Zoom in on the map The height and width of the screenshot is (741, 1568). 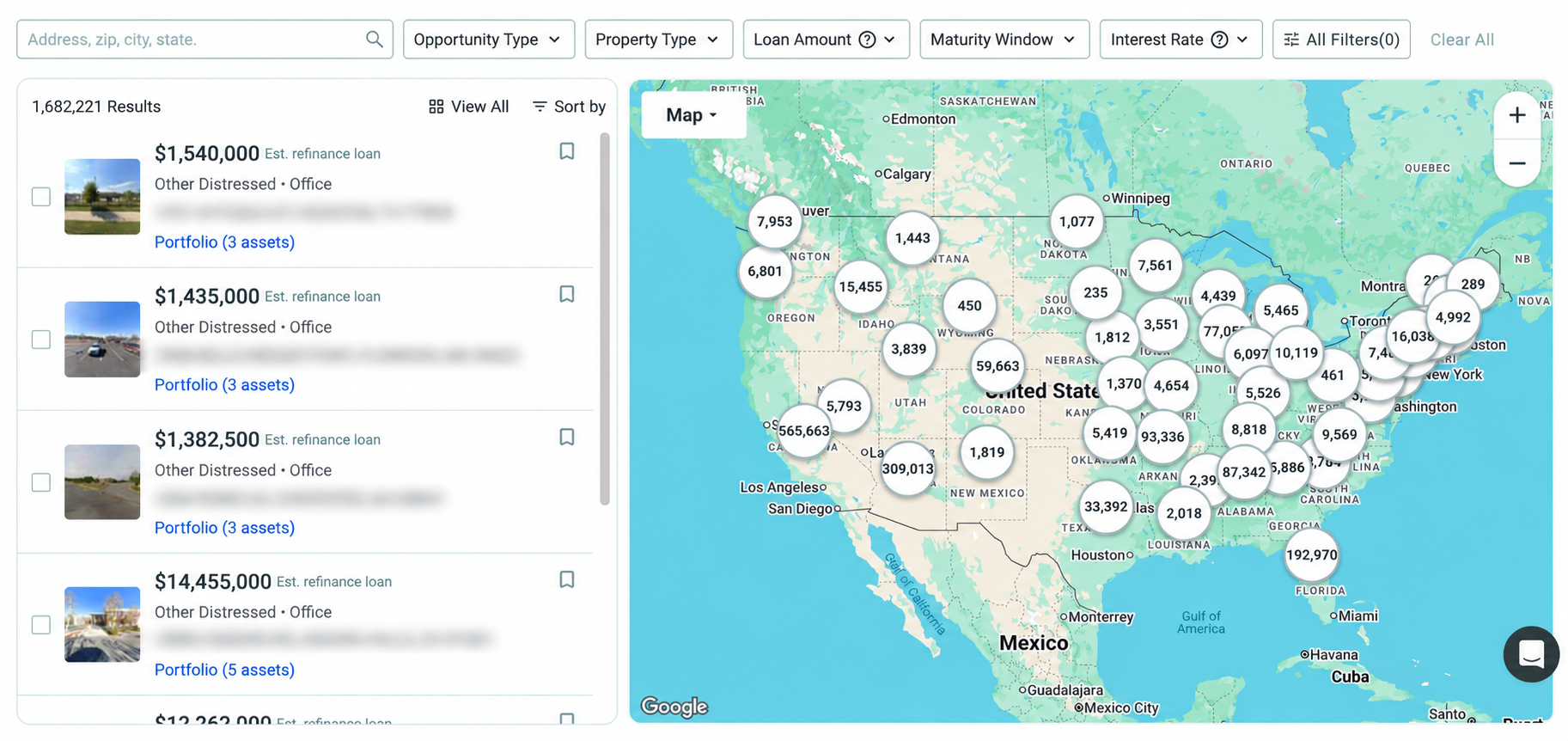(x=1517, y=115)
